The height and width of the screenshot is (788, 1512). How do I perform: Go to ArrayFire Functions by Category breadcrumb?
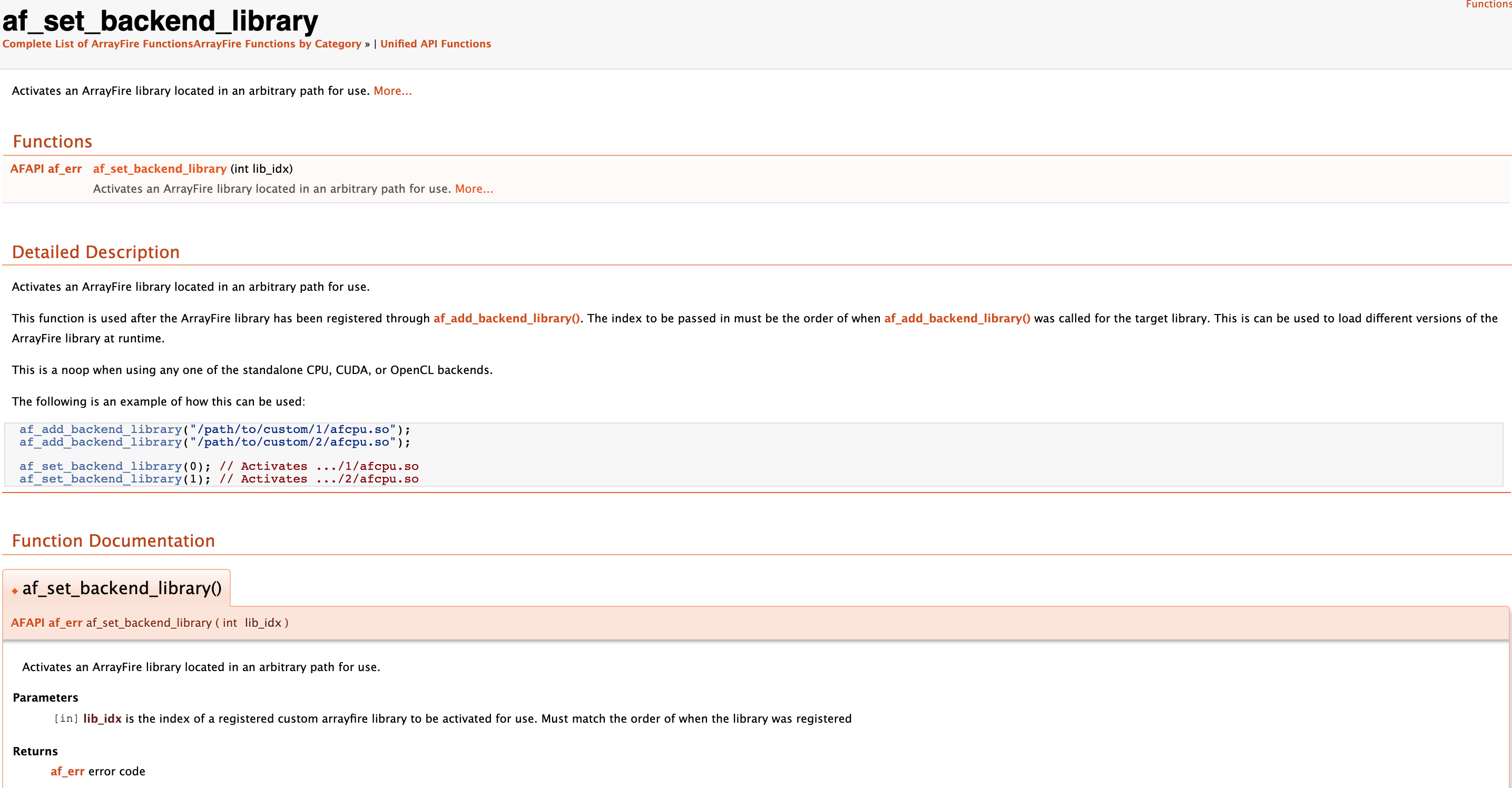point(277,44)
